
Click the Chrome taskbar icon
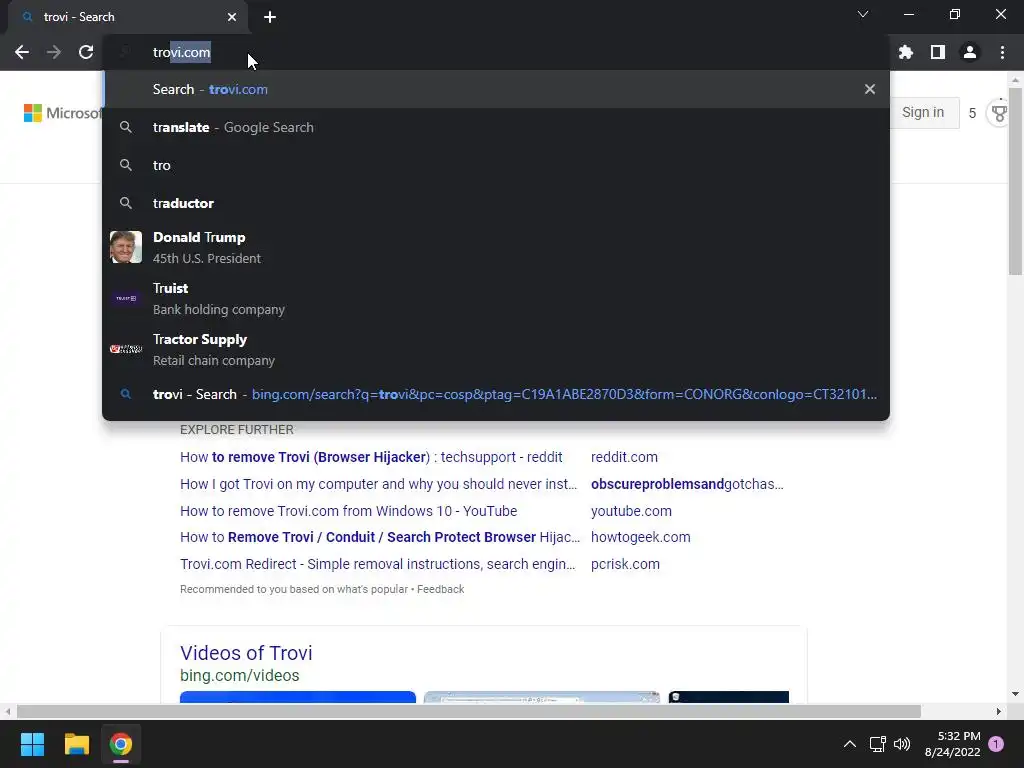click(121, 744)
